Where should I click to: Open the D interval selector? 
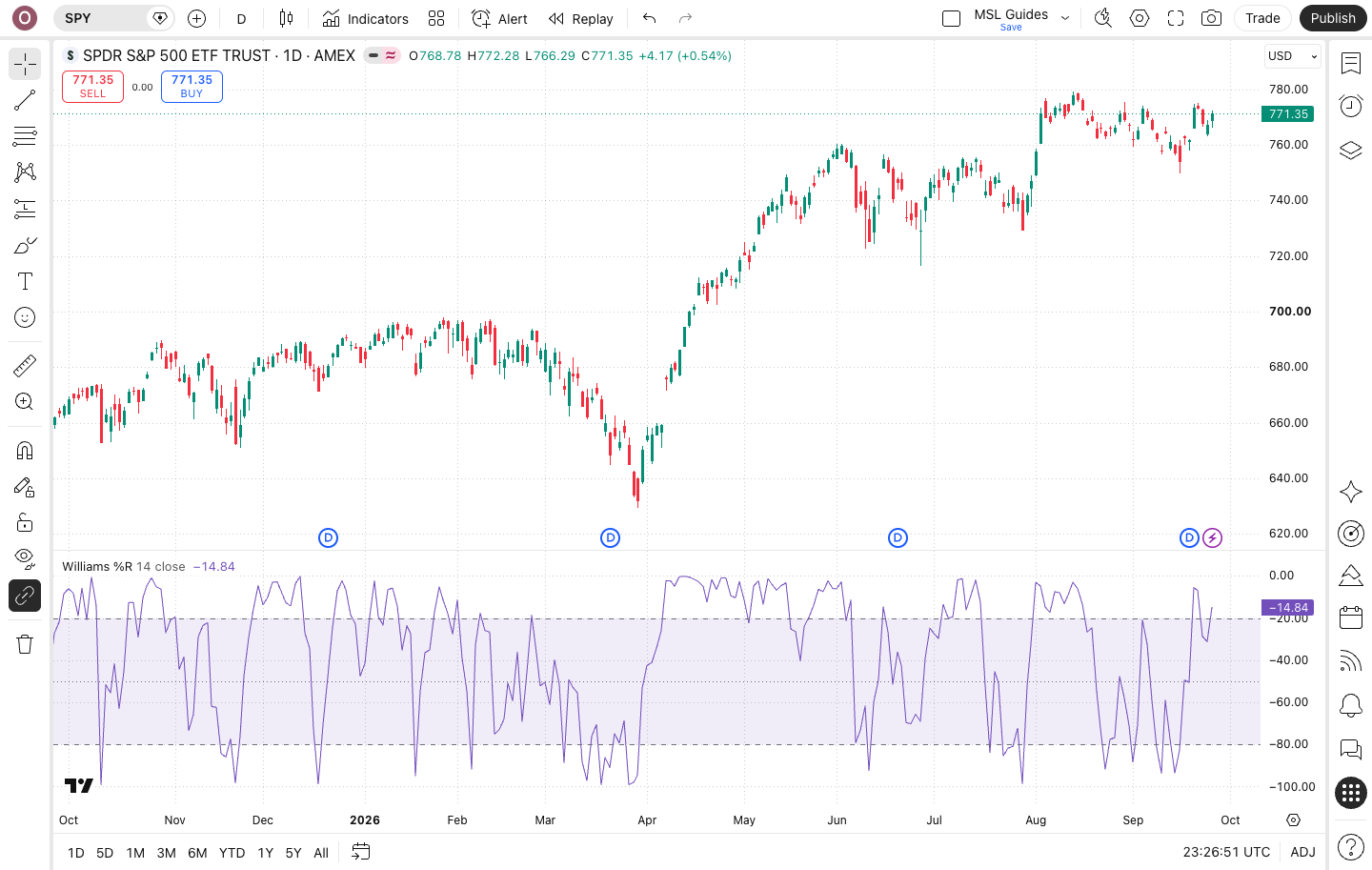pos(241,18)
